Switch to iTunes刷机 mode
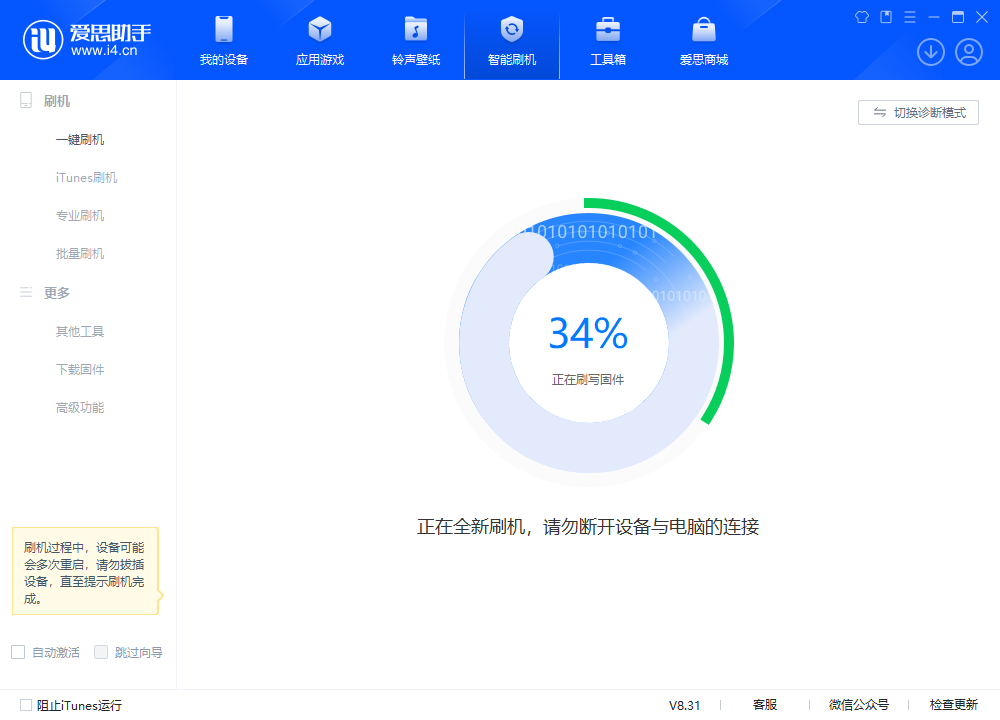The image size is (1000, 720). 85,177
